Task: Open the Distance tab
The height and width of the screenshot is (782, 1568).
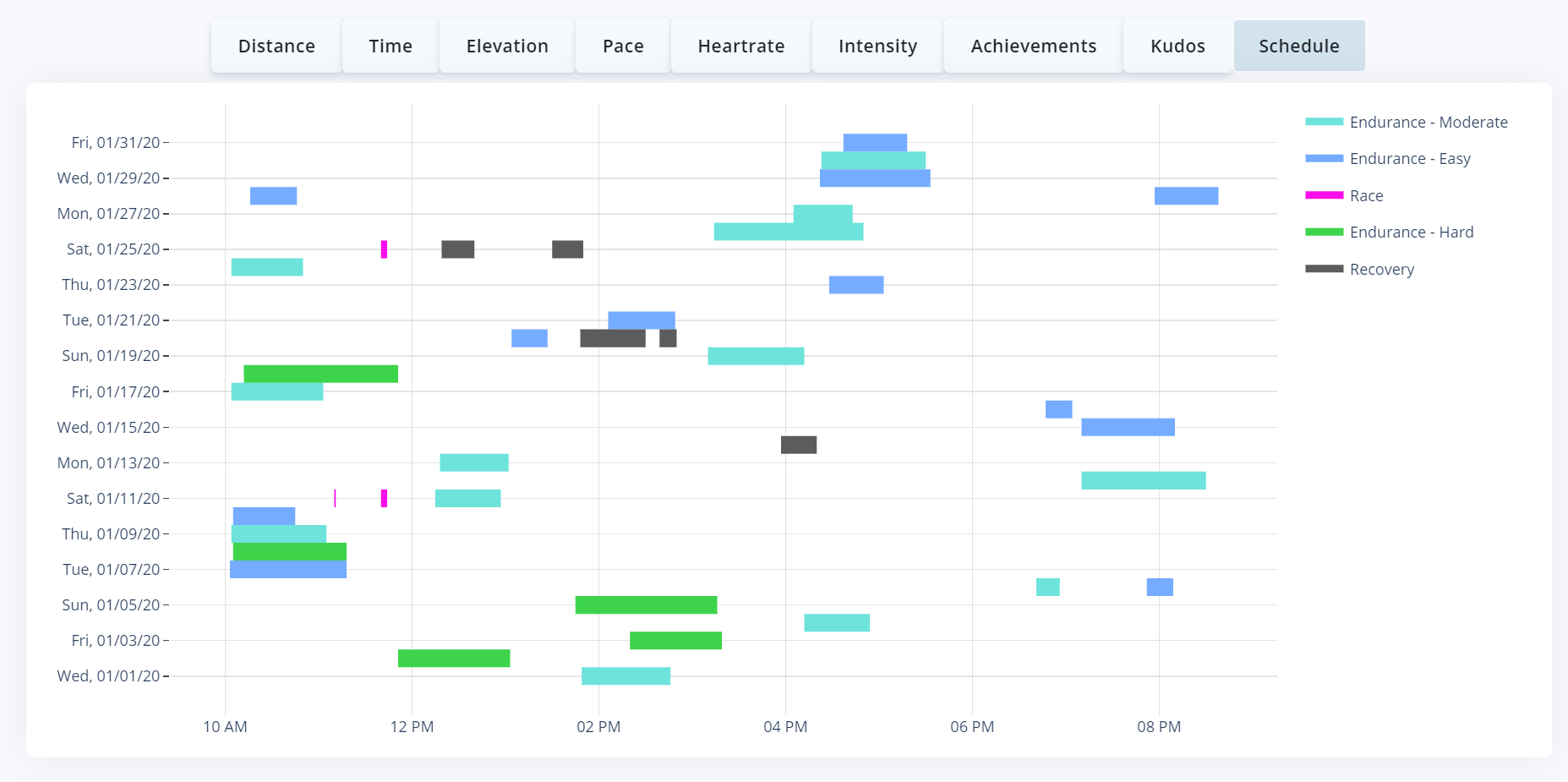Action: [276, 46]
